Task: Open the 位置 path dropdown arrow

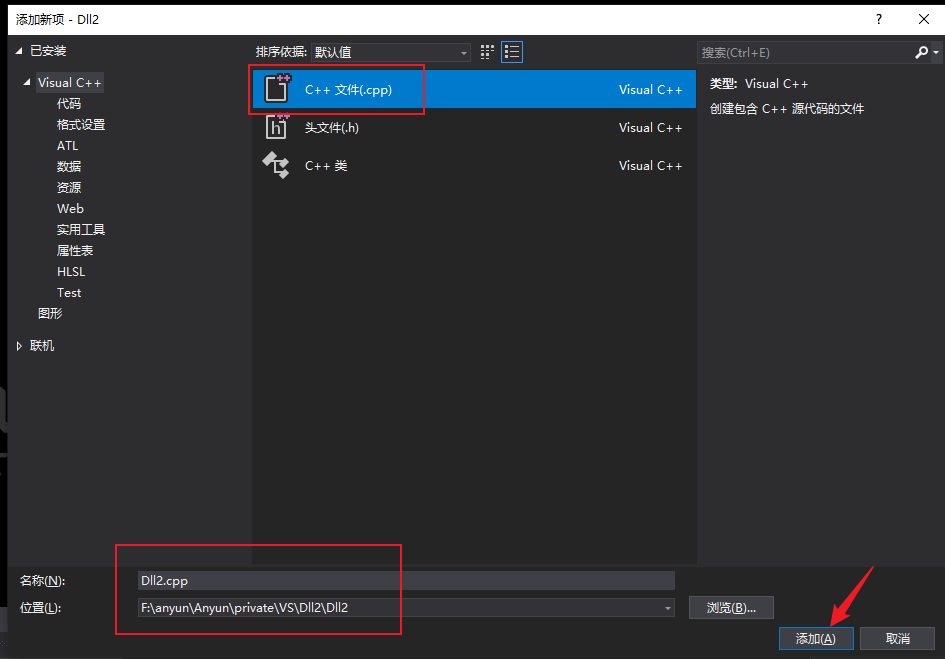Action: click(x=668, y=608)
